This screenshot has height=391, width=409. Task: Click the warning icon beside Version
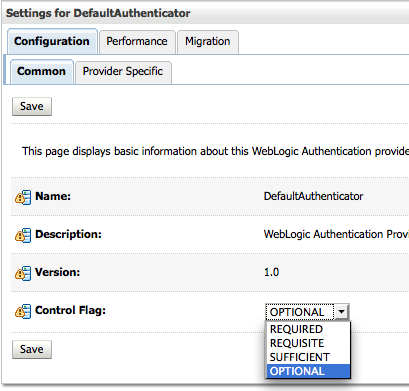(23, 273)
